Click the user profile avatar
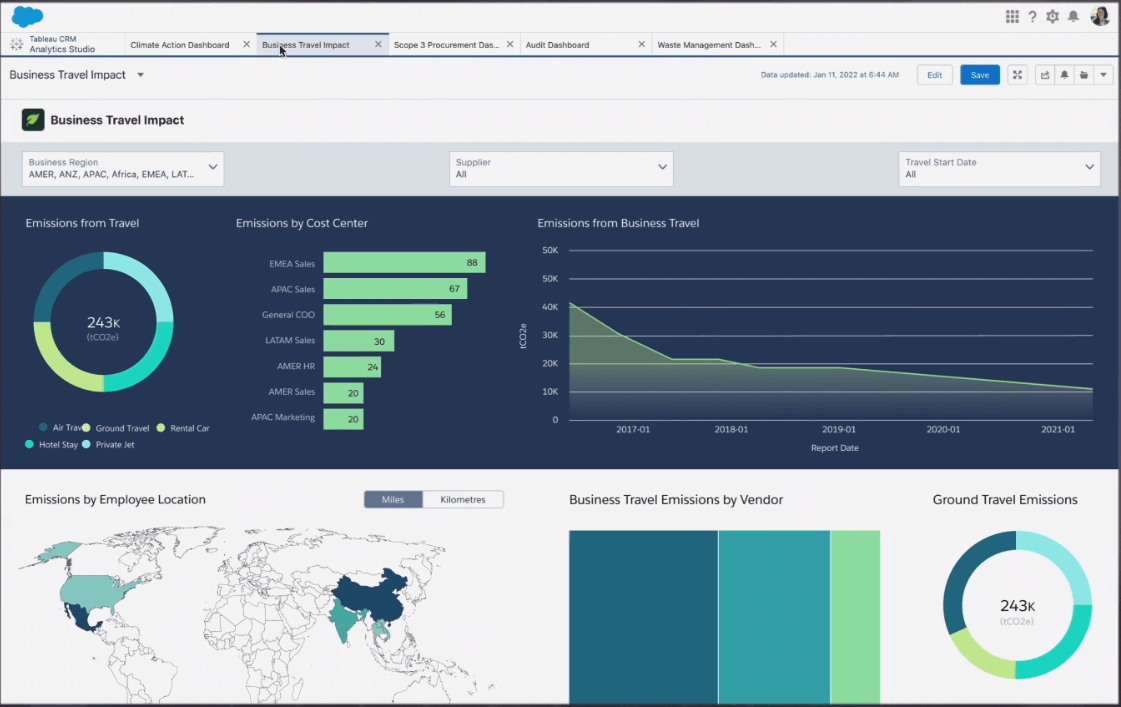The image size is (1121, 707). coord(1100,16)
